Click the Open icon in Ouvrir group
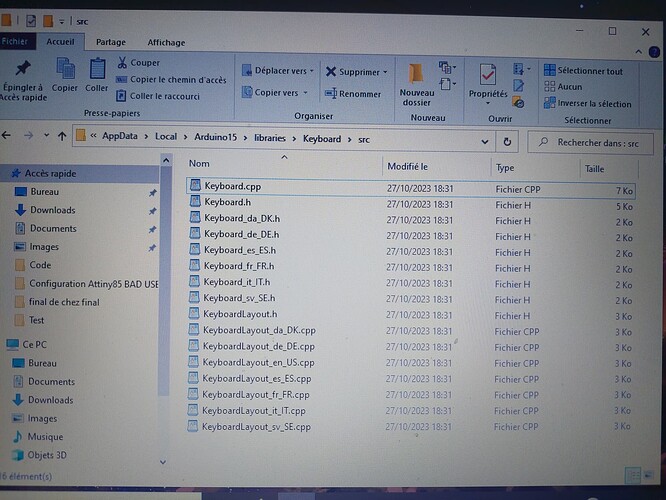The height and width of the screenshot is (500, 666). tap(521, 69)
